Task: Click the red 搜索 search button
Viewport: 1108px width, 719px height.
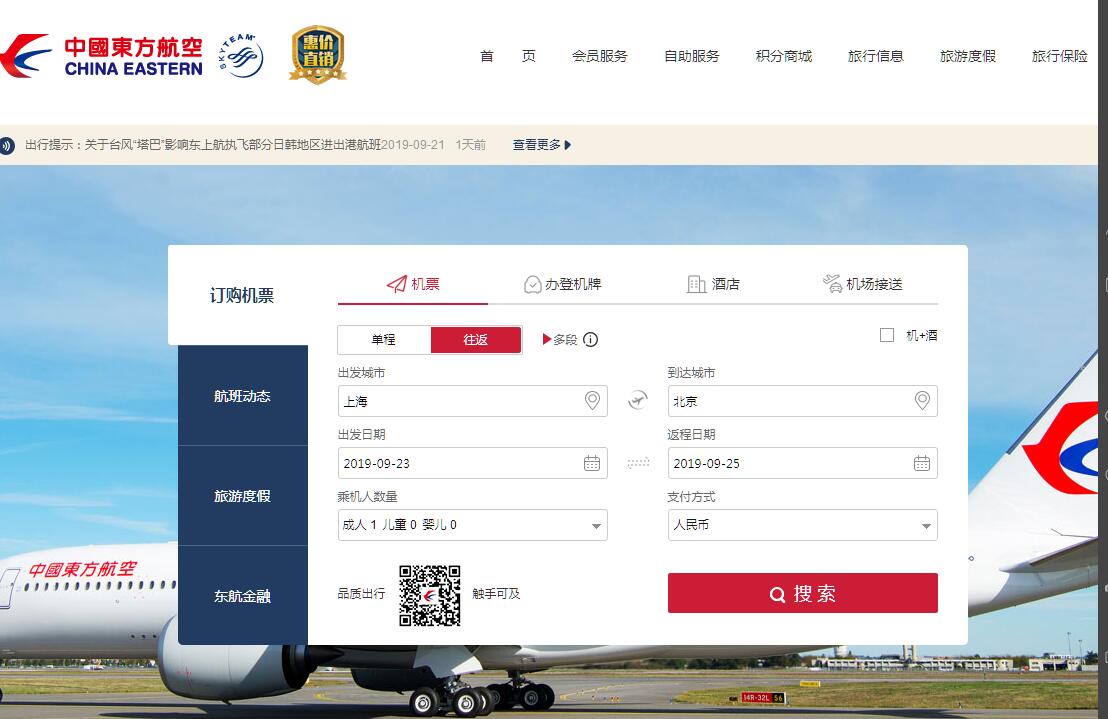Action: (x=802, y=593)
